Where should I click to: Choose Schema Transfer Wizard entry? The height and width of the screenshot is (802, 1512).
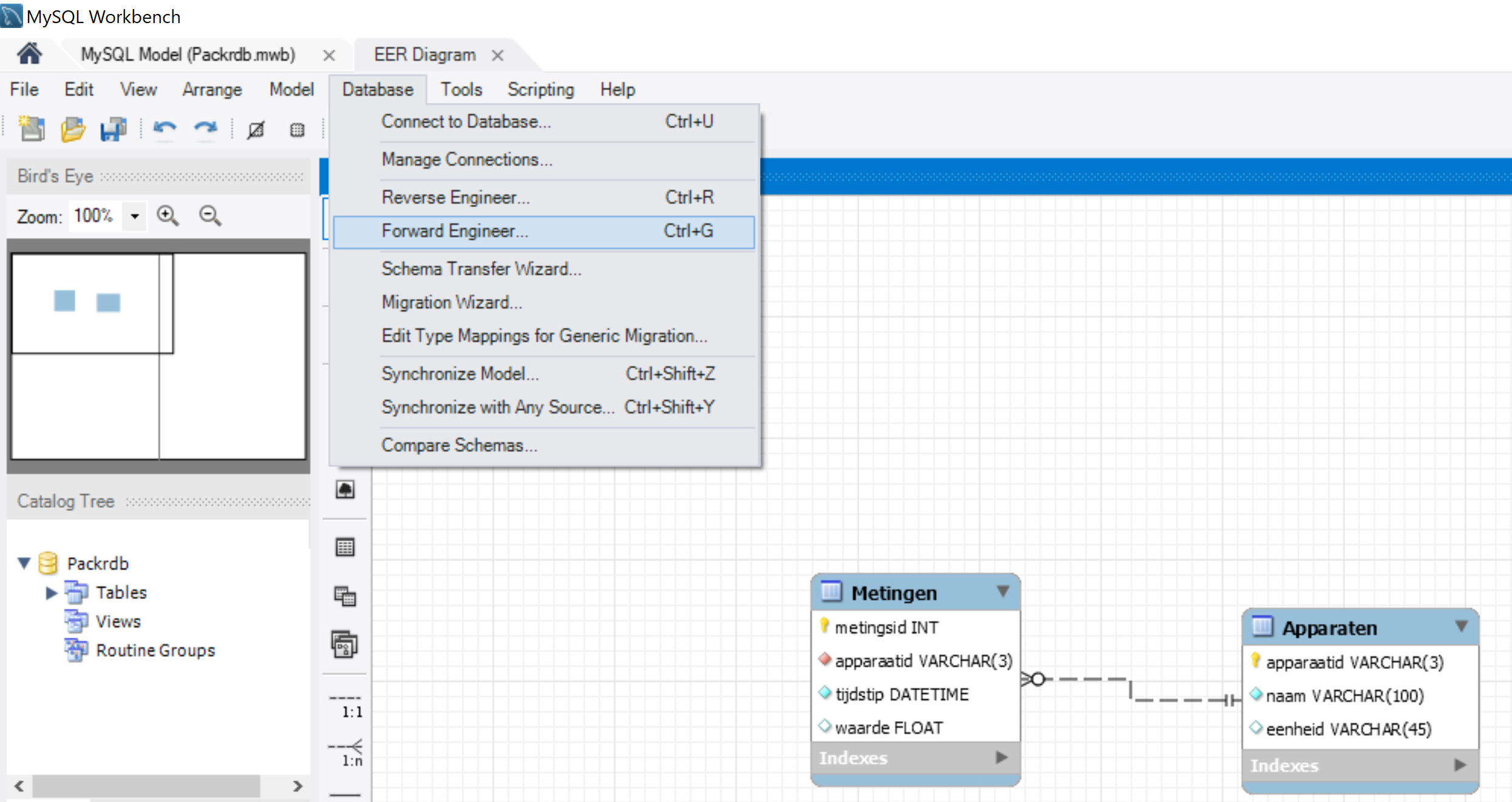(x=544, y=269)
